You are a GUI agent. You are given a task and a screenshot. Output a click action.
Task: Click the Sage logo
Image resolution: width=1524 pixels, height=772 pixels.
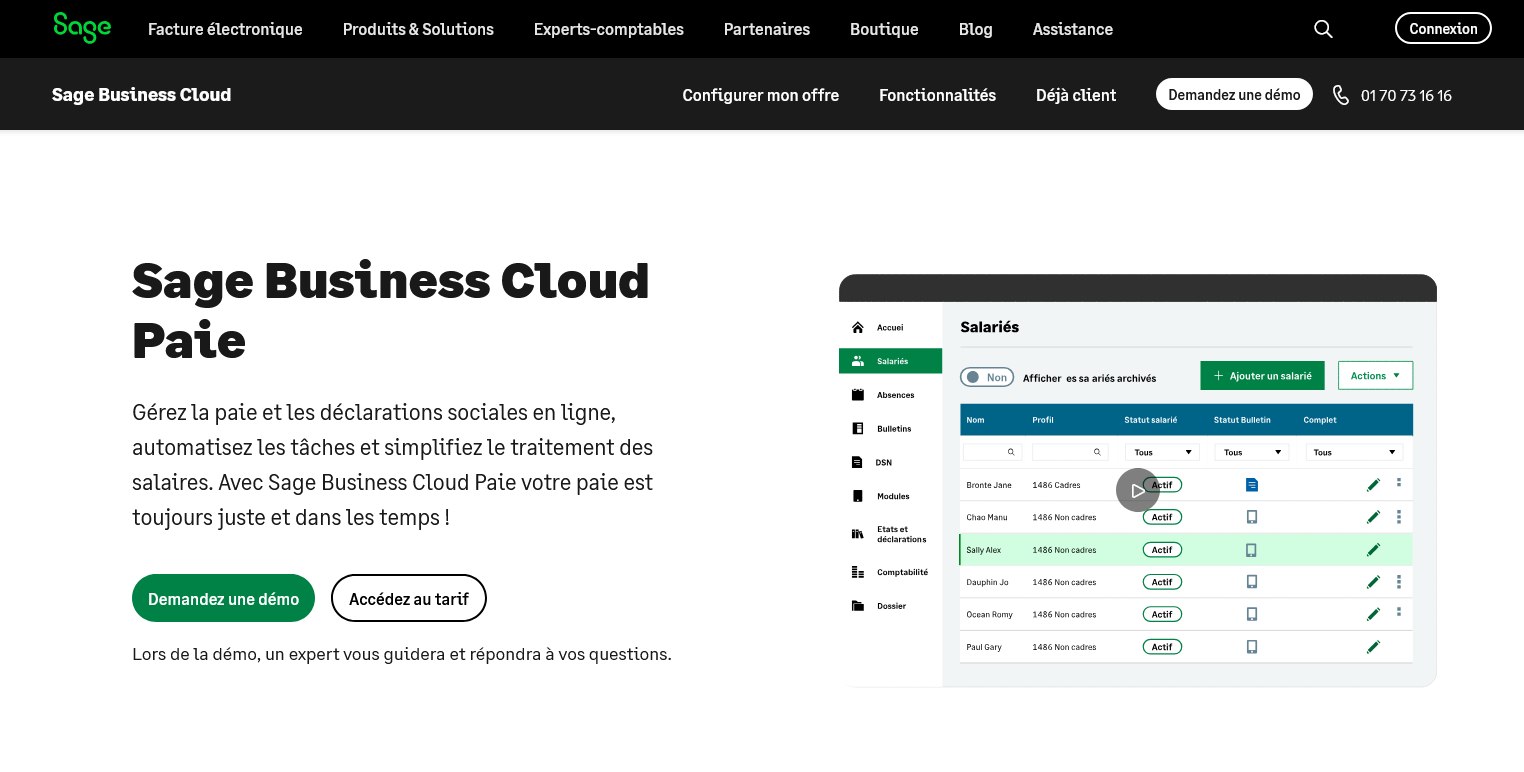82,28
